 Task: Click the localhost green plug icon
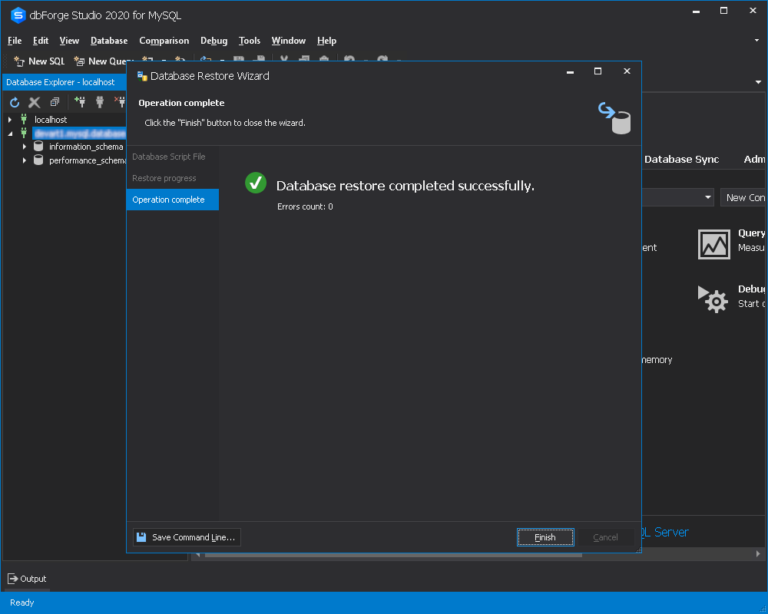pos(24,119)
